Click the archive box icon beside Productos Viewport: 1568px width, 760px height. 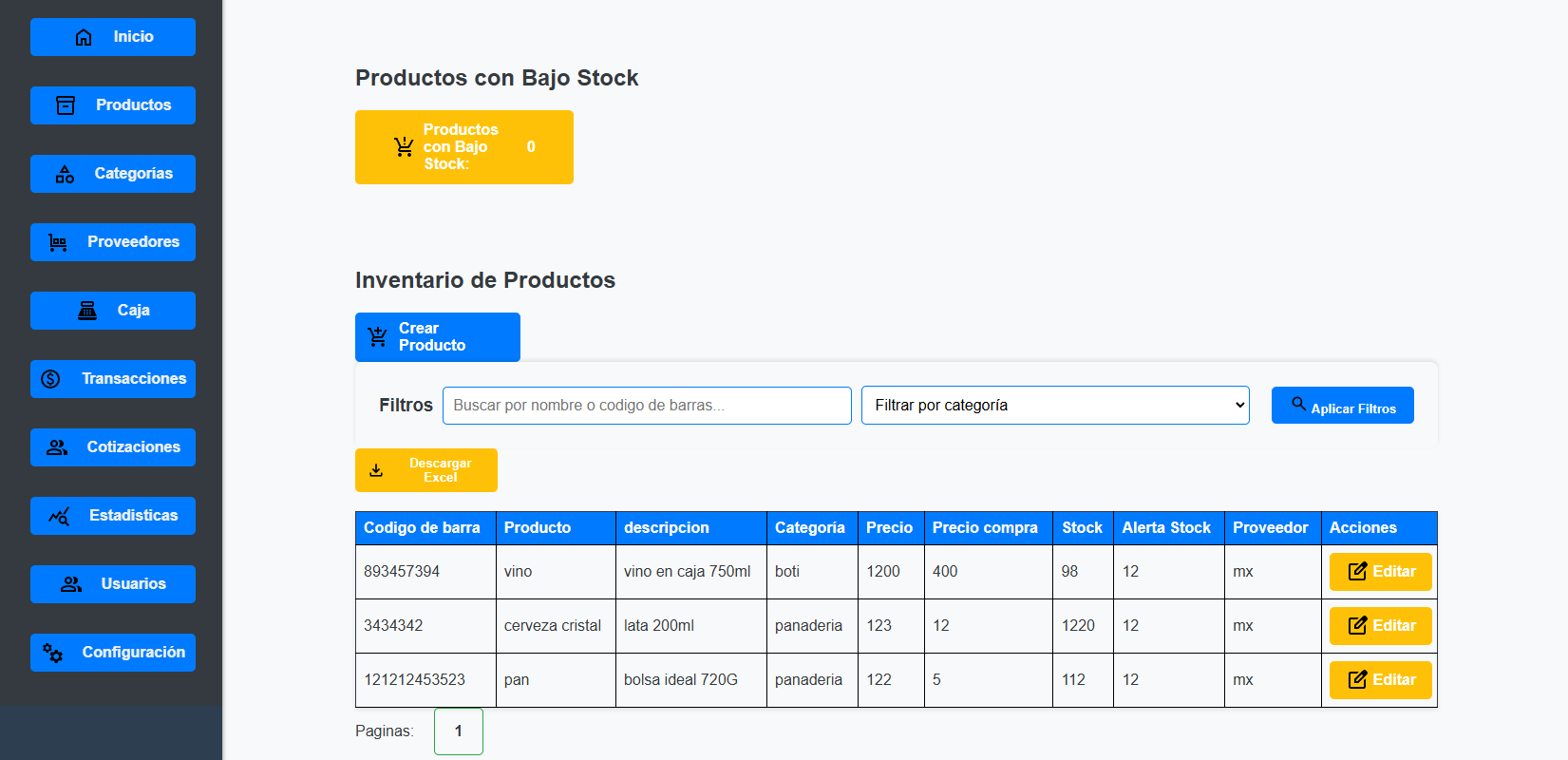66,105
